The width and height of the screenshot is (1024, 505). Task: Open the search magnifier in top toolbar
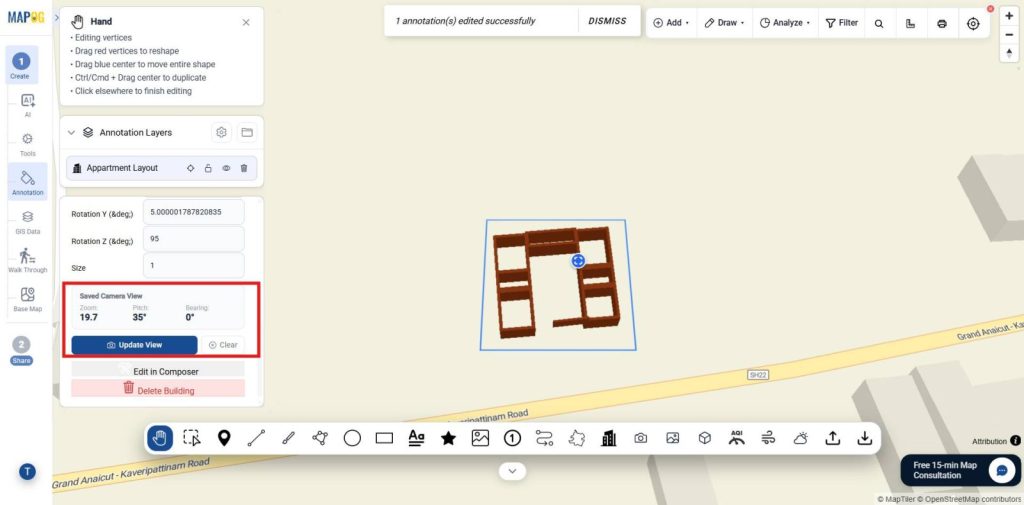pyautogui.click(x=879, y=23)
